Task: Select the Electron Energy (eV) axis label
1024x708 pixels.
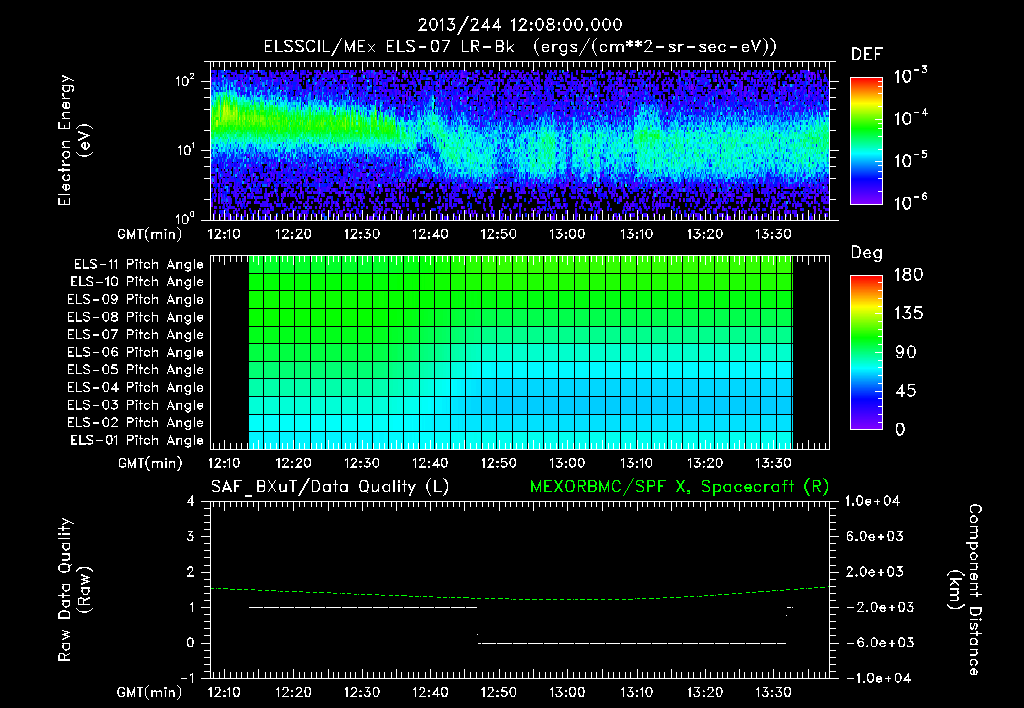Action: 74,140
